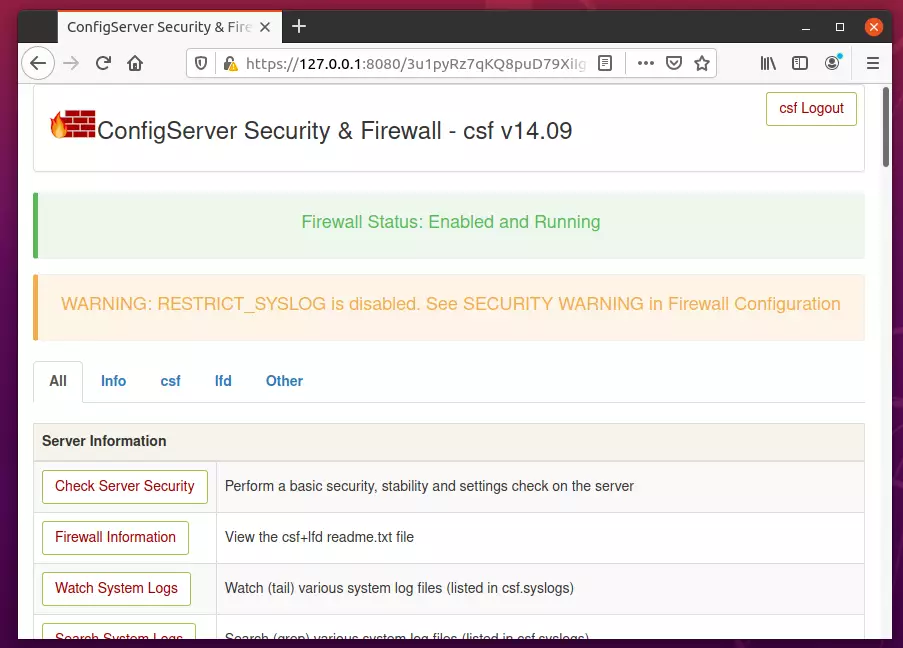This screenshot has height=648, width=903.
Task: Switch to the Other tab
Action: [284, 381]
